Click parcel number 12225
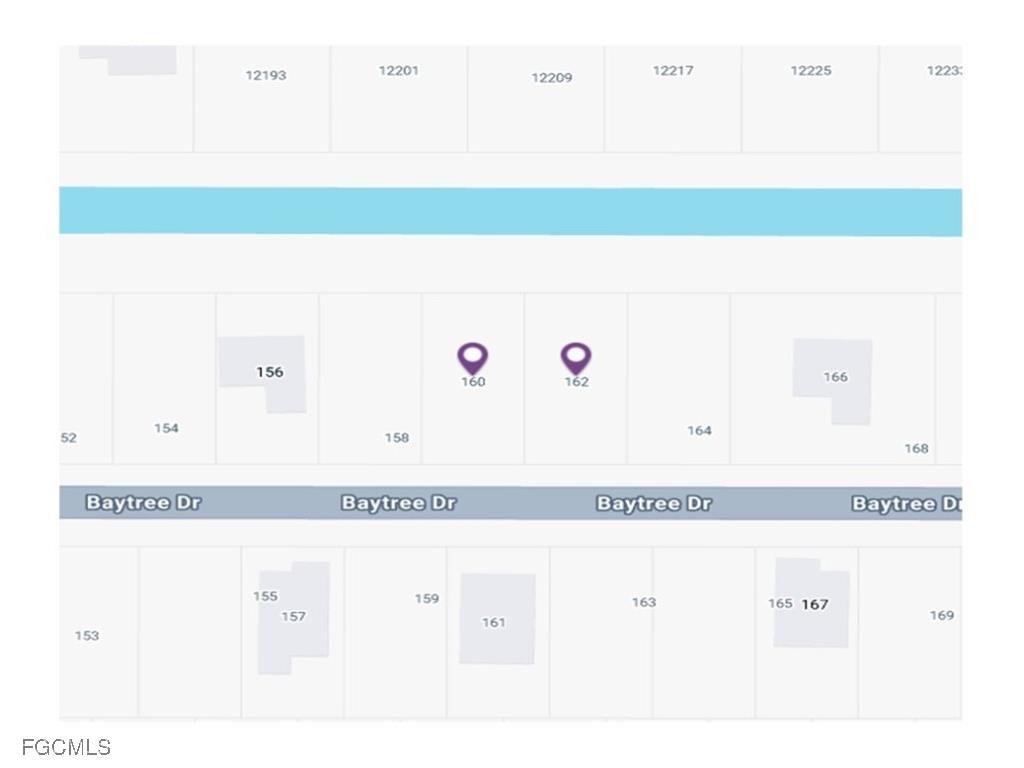This screenshot has width=1024, height=768. coord(811,71)
